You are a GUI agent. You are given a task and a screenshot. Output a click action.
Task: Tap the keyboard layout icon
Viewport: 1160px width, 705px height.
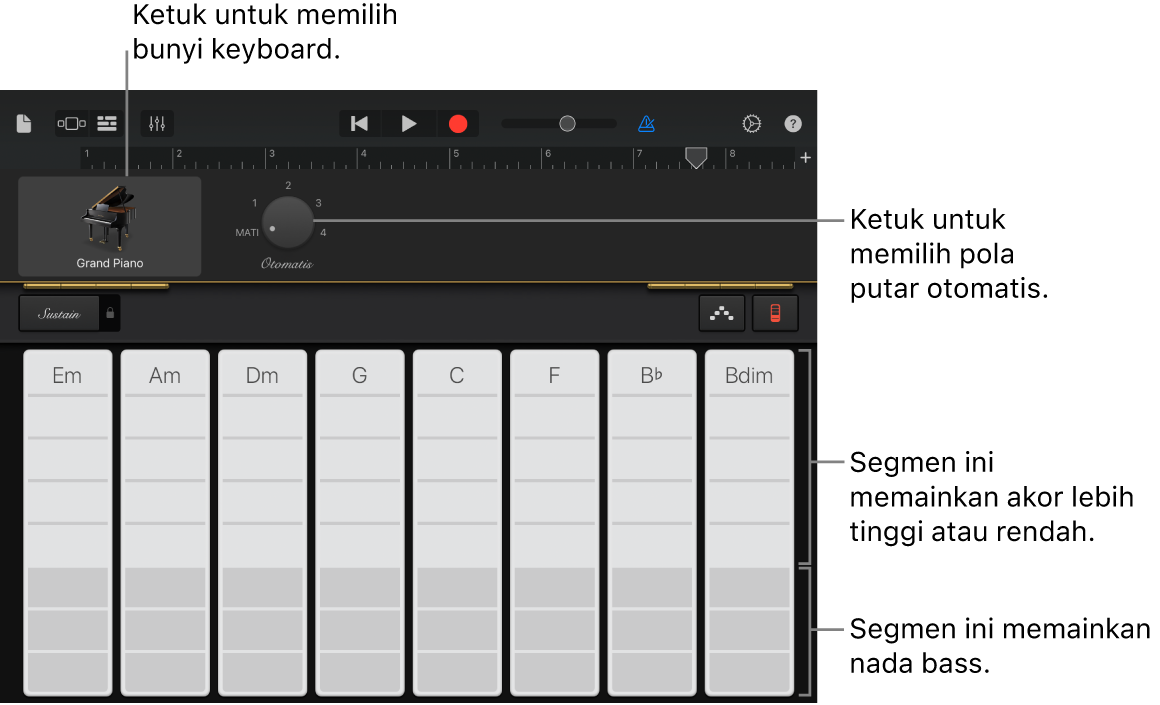point(775,312)
